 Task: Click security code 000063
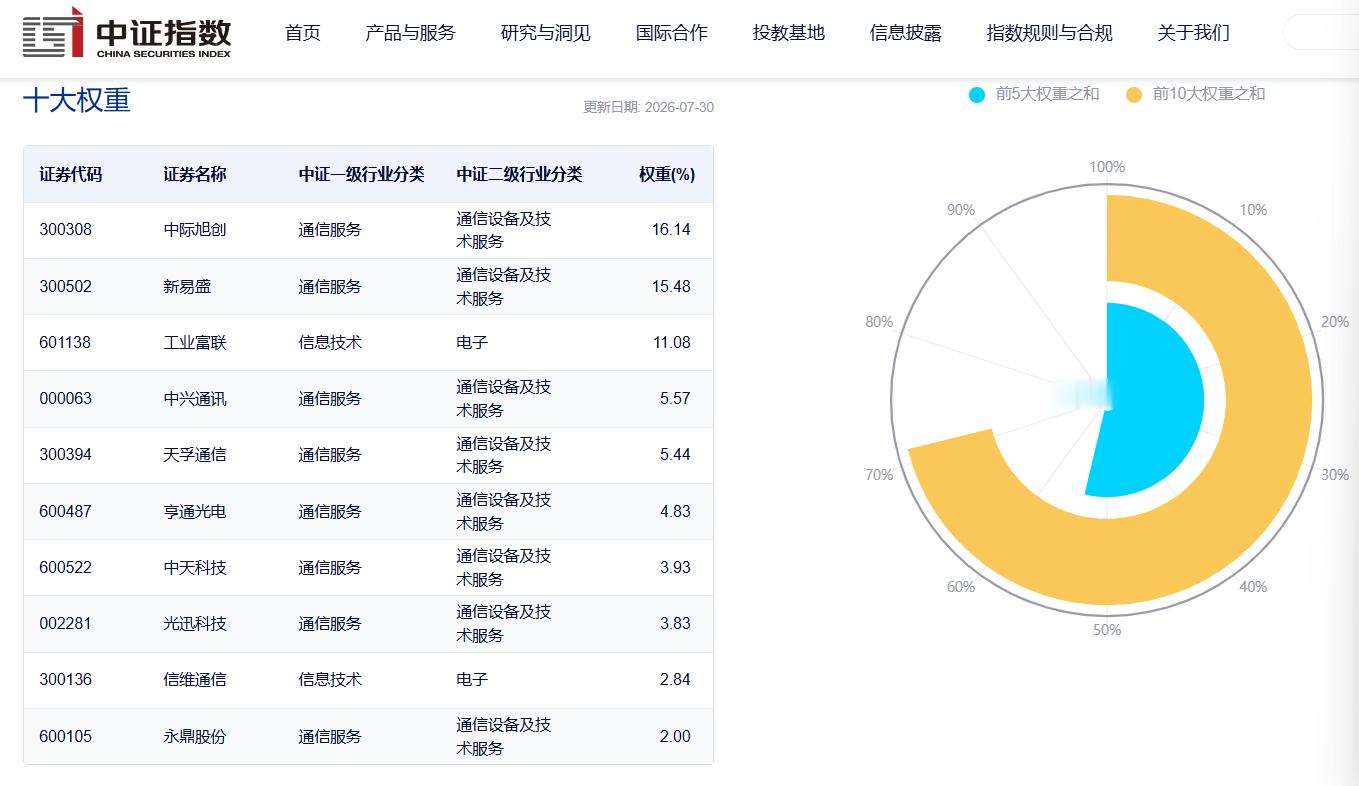[66, 398]
